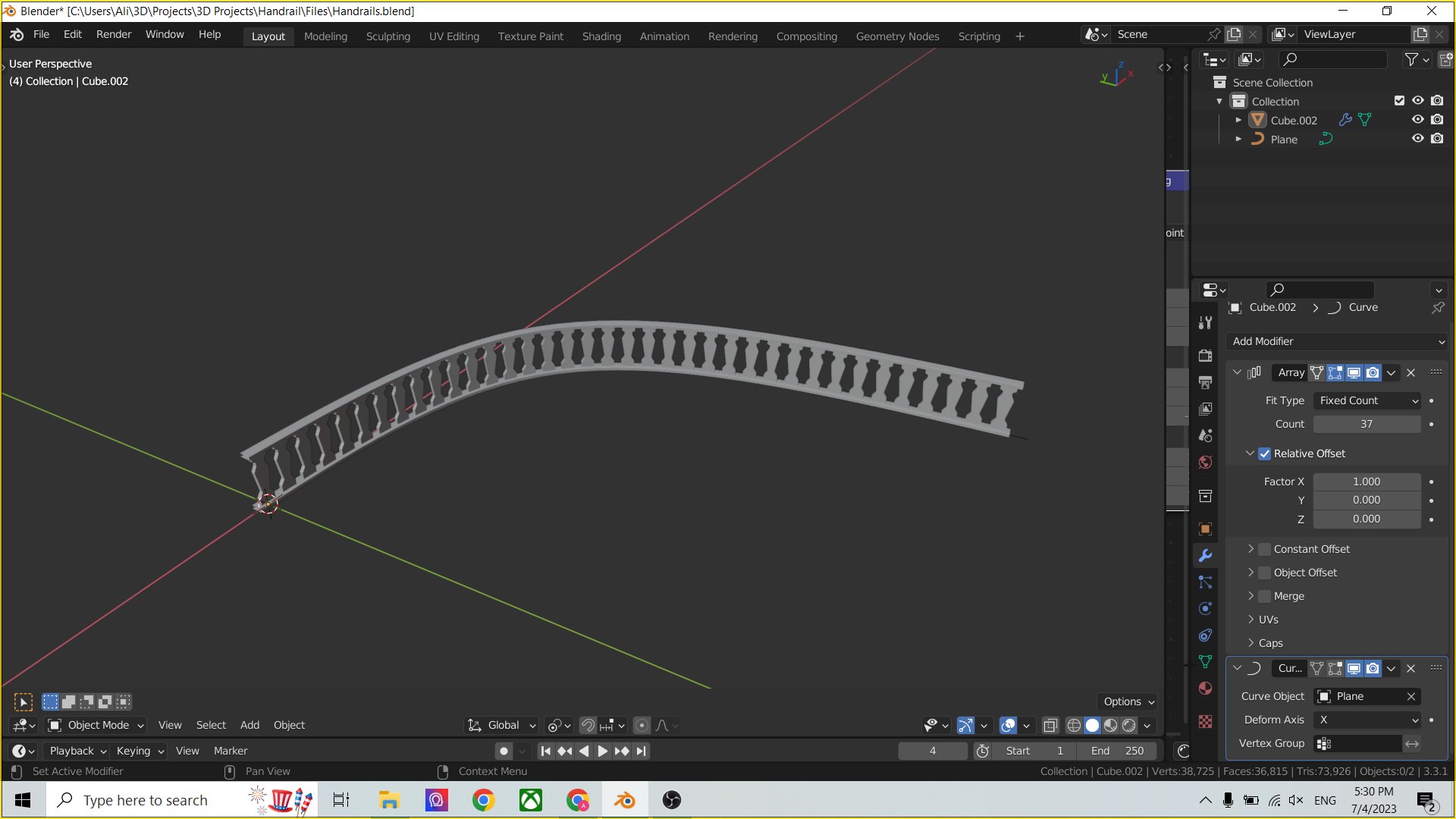Click the Factor X value field

click(1367, 482)
